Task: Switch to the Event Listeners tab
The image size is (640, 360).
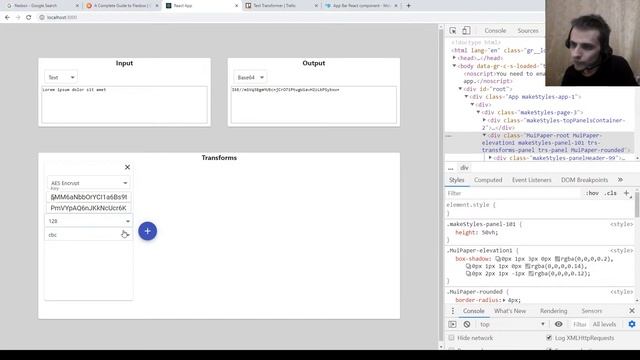Action: coord(531,180)
